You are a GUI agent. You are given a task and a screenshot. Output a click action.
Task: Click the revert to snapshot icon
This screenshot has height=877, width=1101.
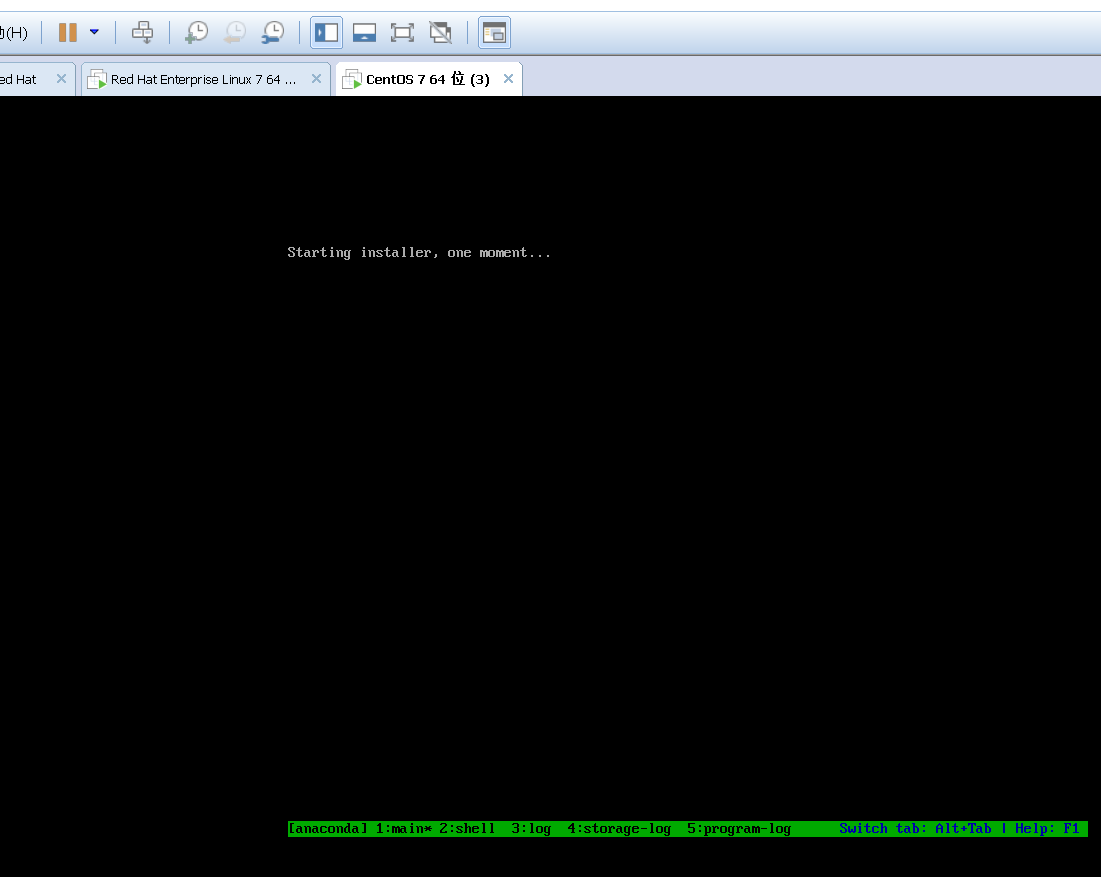[x=235, y=32]
